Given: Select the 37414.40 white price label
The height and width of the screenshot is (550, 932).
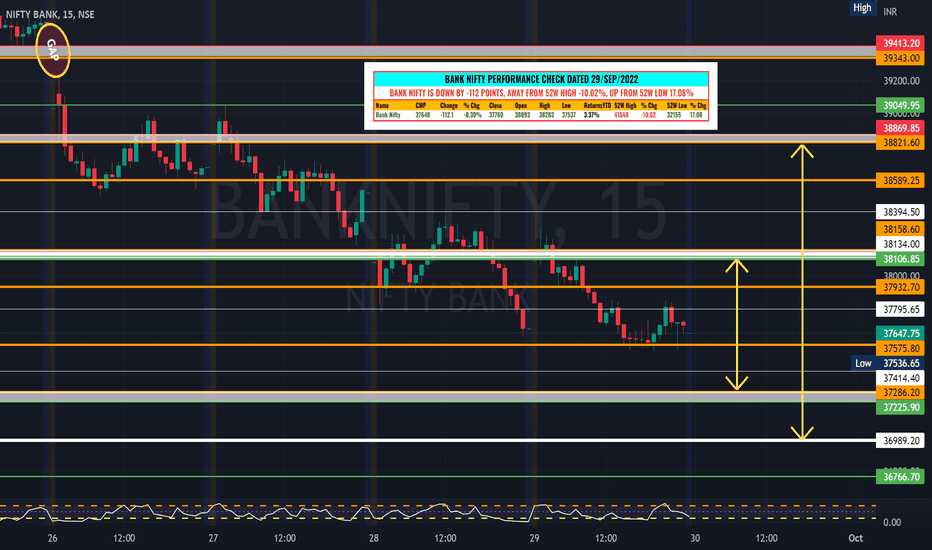Looking at the screenshot, I should (x=900, y=378).
